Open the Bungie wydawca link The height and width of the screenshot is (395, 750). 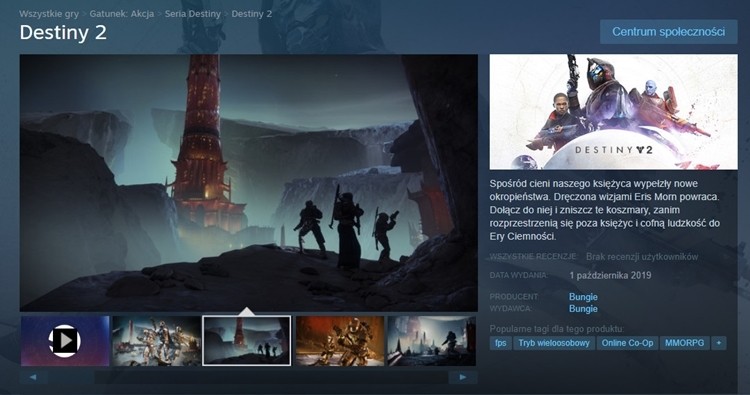(583, 309)
